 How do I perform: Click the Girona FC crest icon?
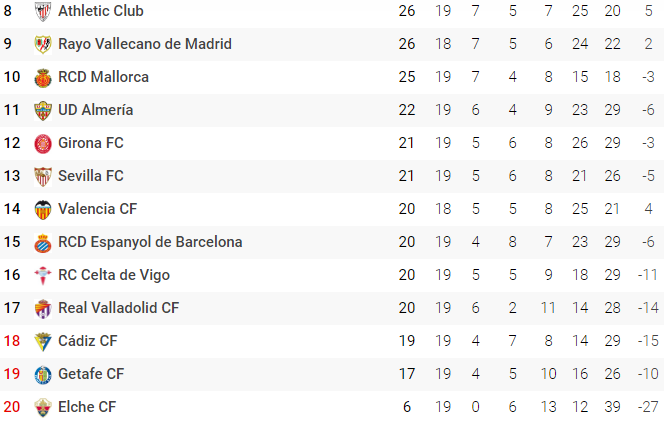point(43,143)
